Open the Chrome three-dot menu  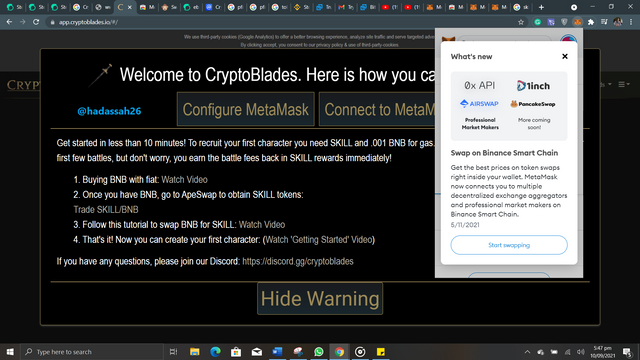(631, 22)
